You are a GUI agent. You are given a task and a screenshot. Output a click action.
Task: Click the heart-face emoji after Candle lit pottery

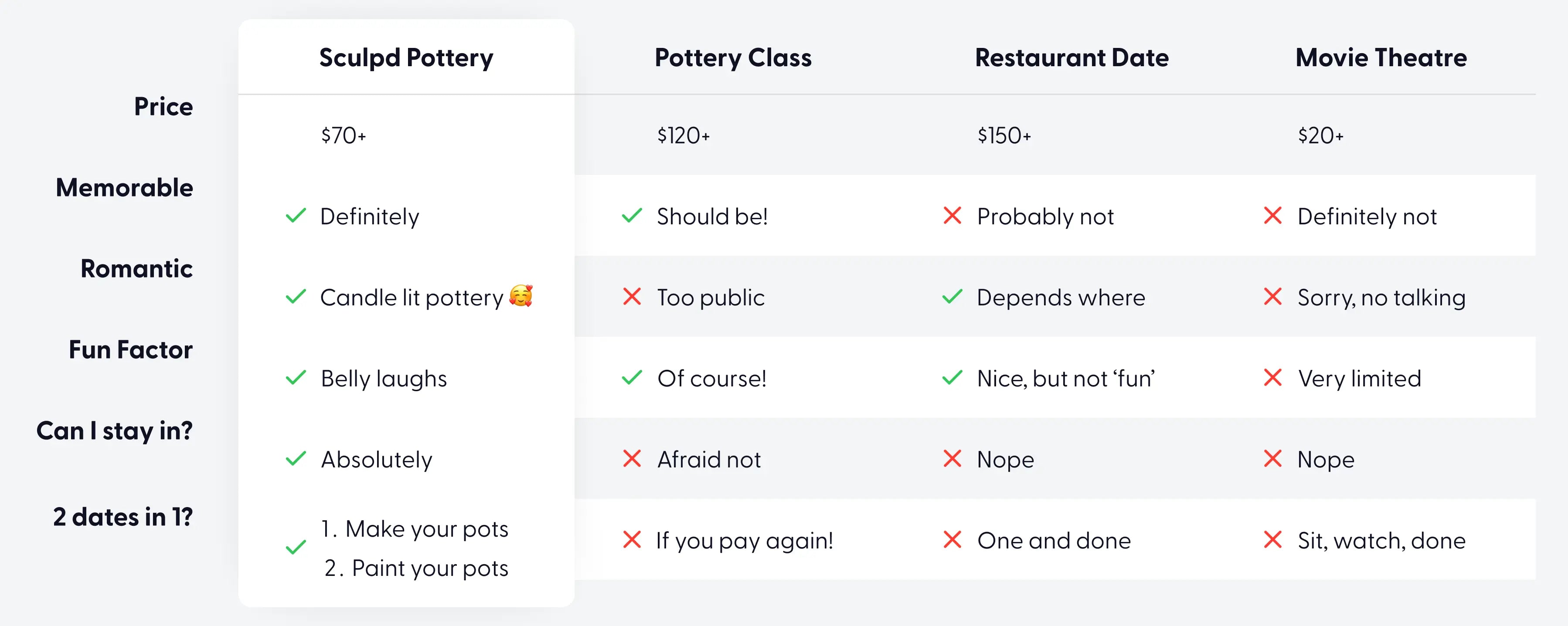pyautogui.click(x=521, y=296)
